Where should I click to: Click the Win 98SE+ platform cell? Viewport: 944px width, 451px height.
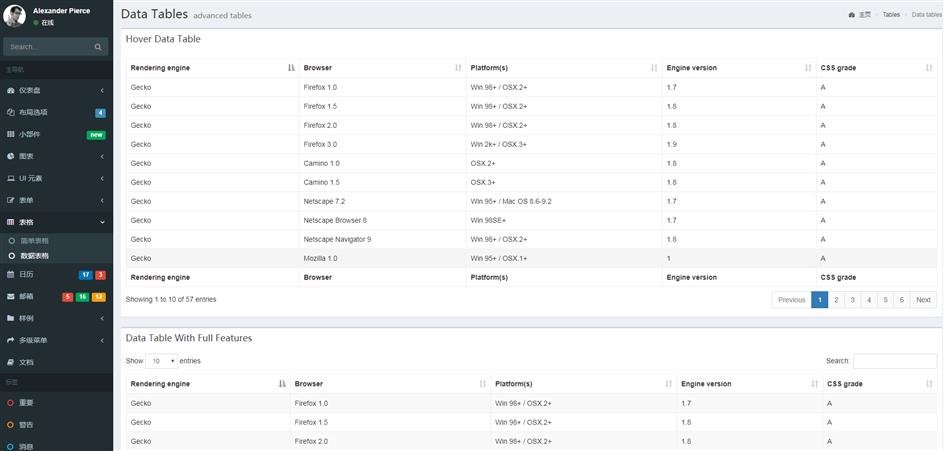point(564,220)
